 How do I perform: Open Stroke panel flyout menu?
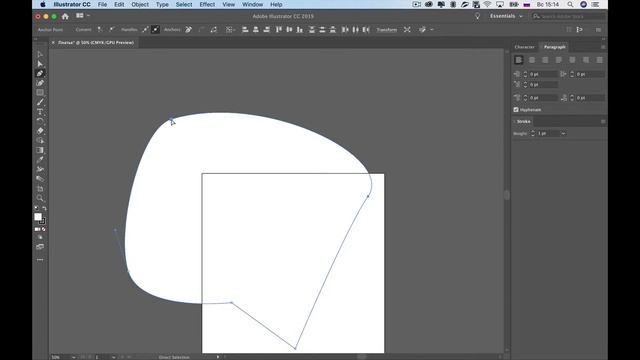click(603, 122)
